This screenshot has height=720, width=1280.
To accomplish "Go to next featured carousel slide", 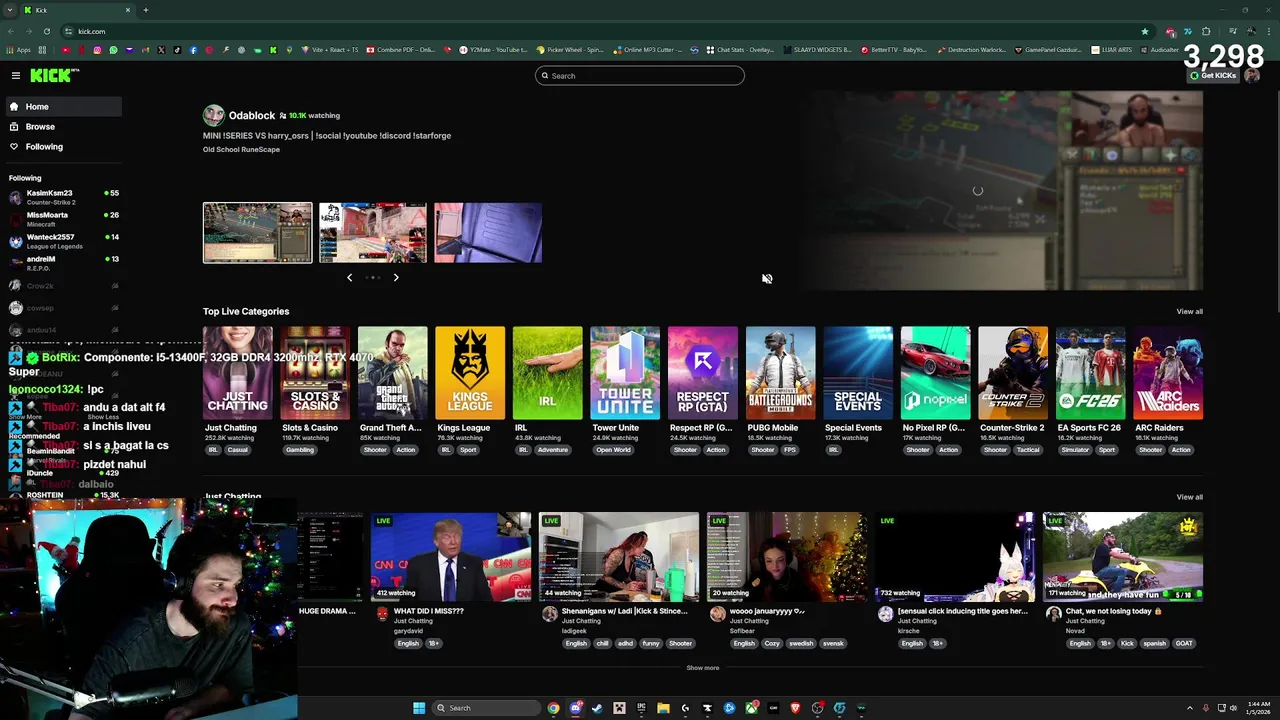I will (396, 278).
